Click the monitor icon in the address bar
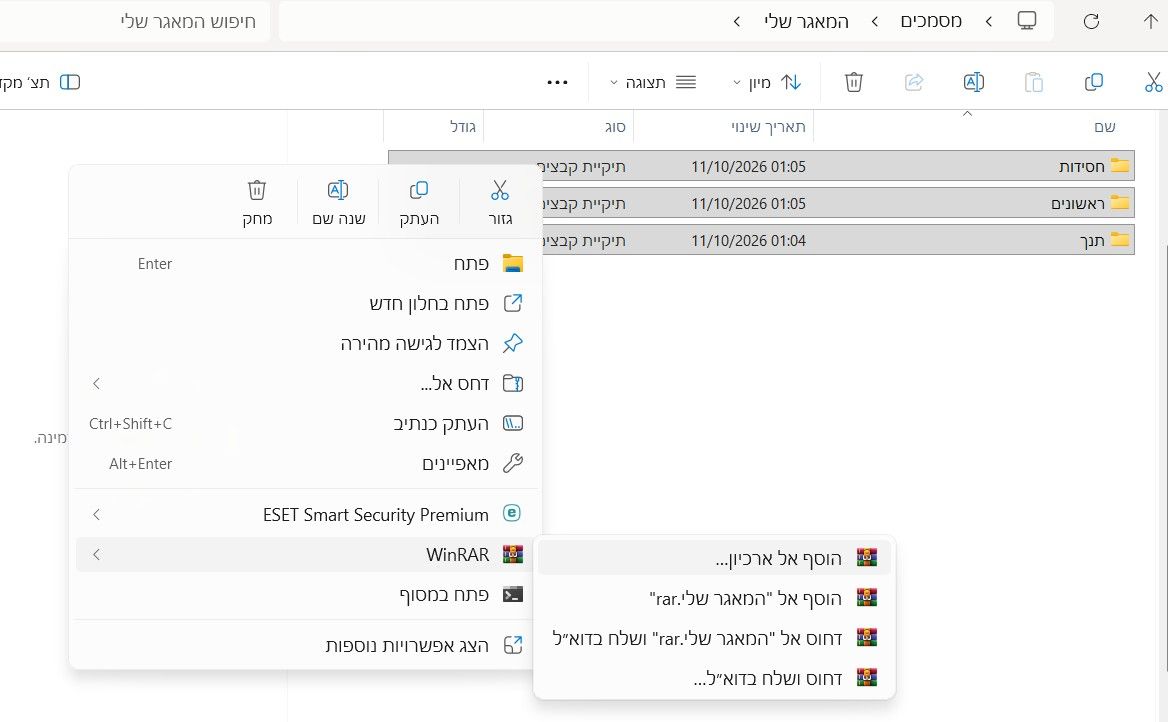 1027,21
